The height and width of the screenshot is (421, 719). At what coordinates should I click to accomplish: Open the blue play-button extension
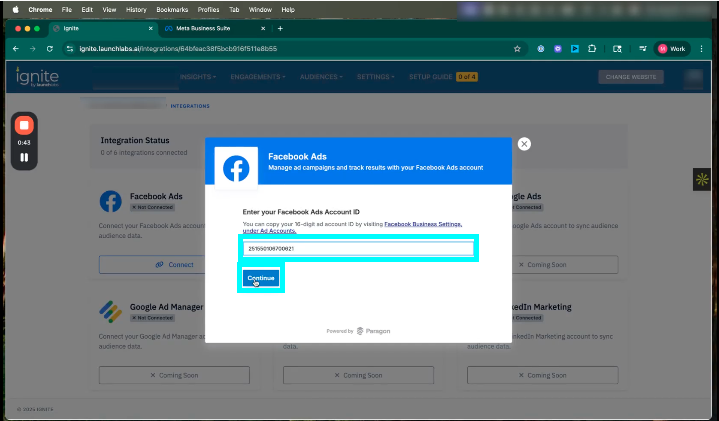click(x=575, y=49)
